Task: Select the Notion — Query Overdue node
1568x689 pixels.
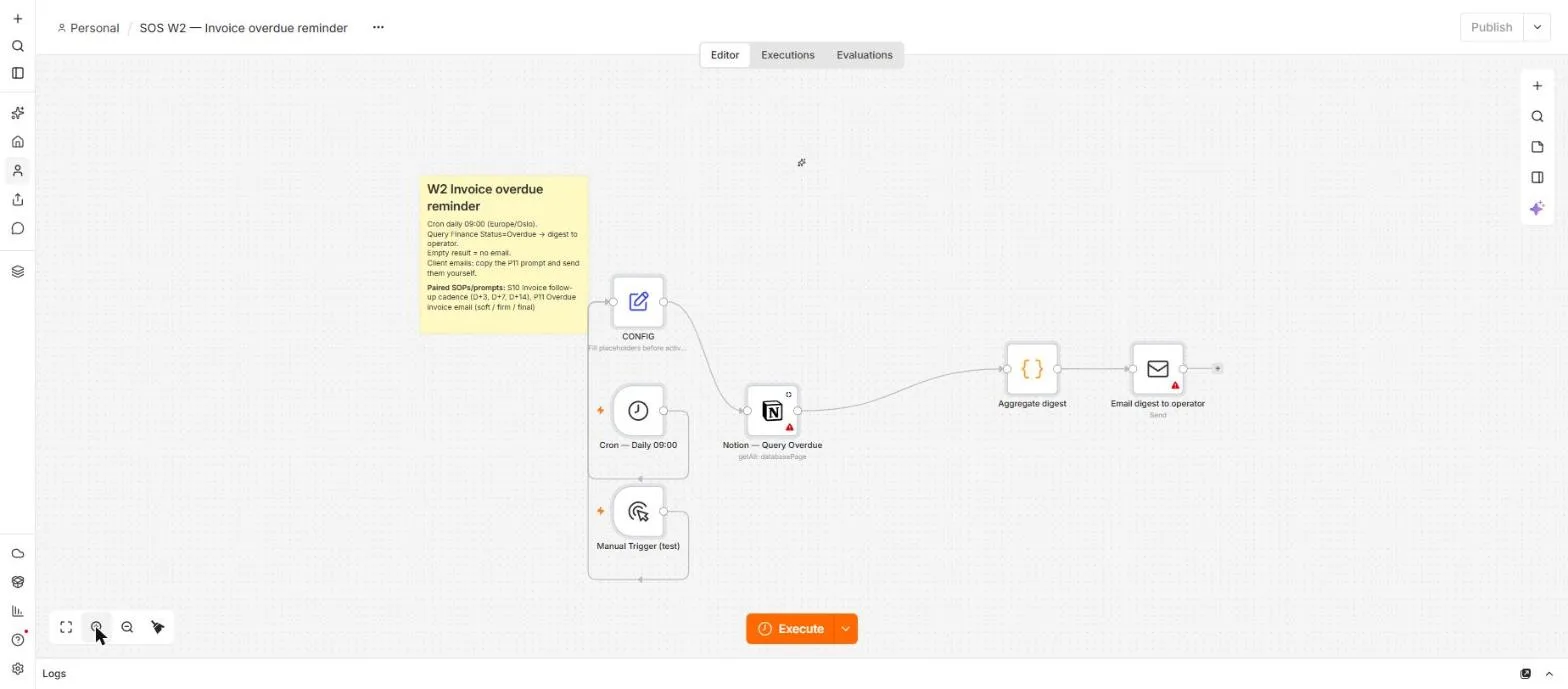Action: pyautogui.click(x=772, y=411)
